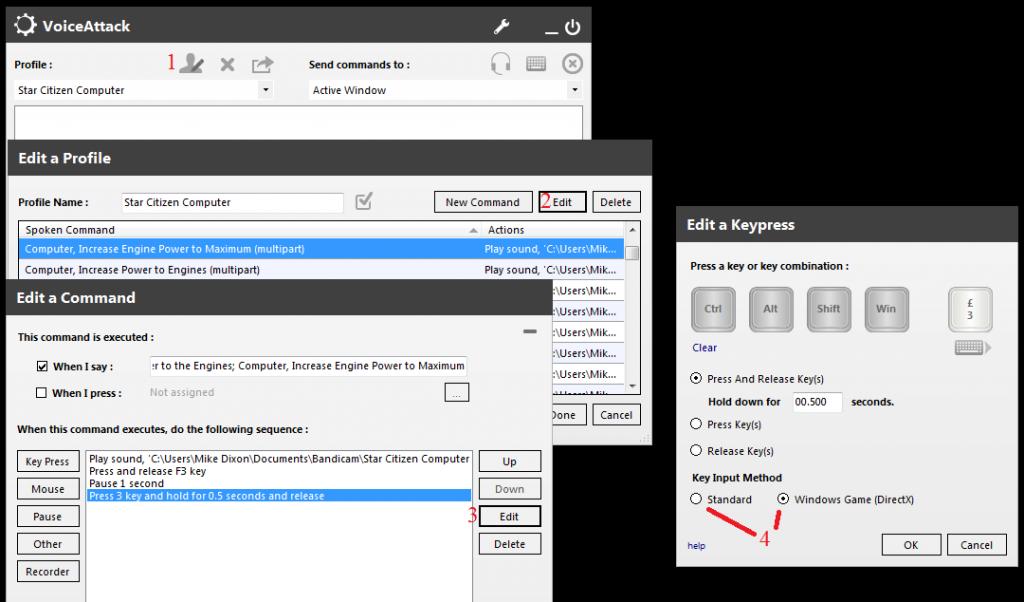Select the 'Release Key(s)' radio button
1024x602 pixels.
[x=696, y=451]
